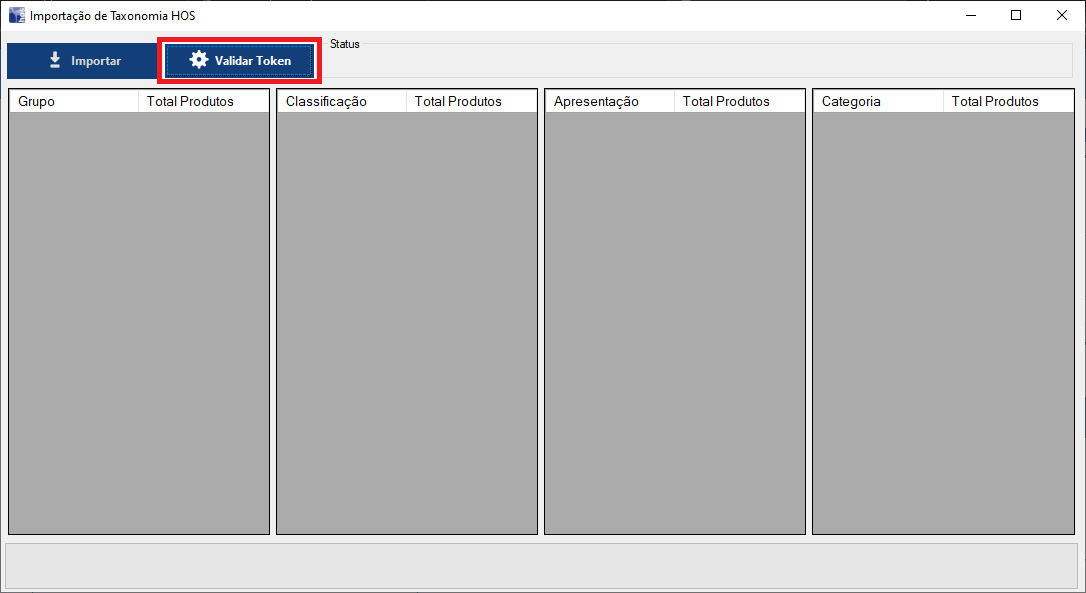Minimize the Importação de Taxonomia window
This screenshot has width=1086, height=593.
(970, 15)
